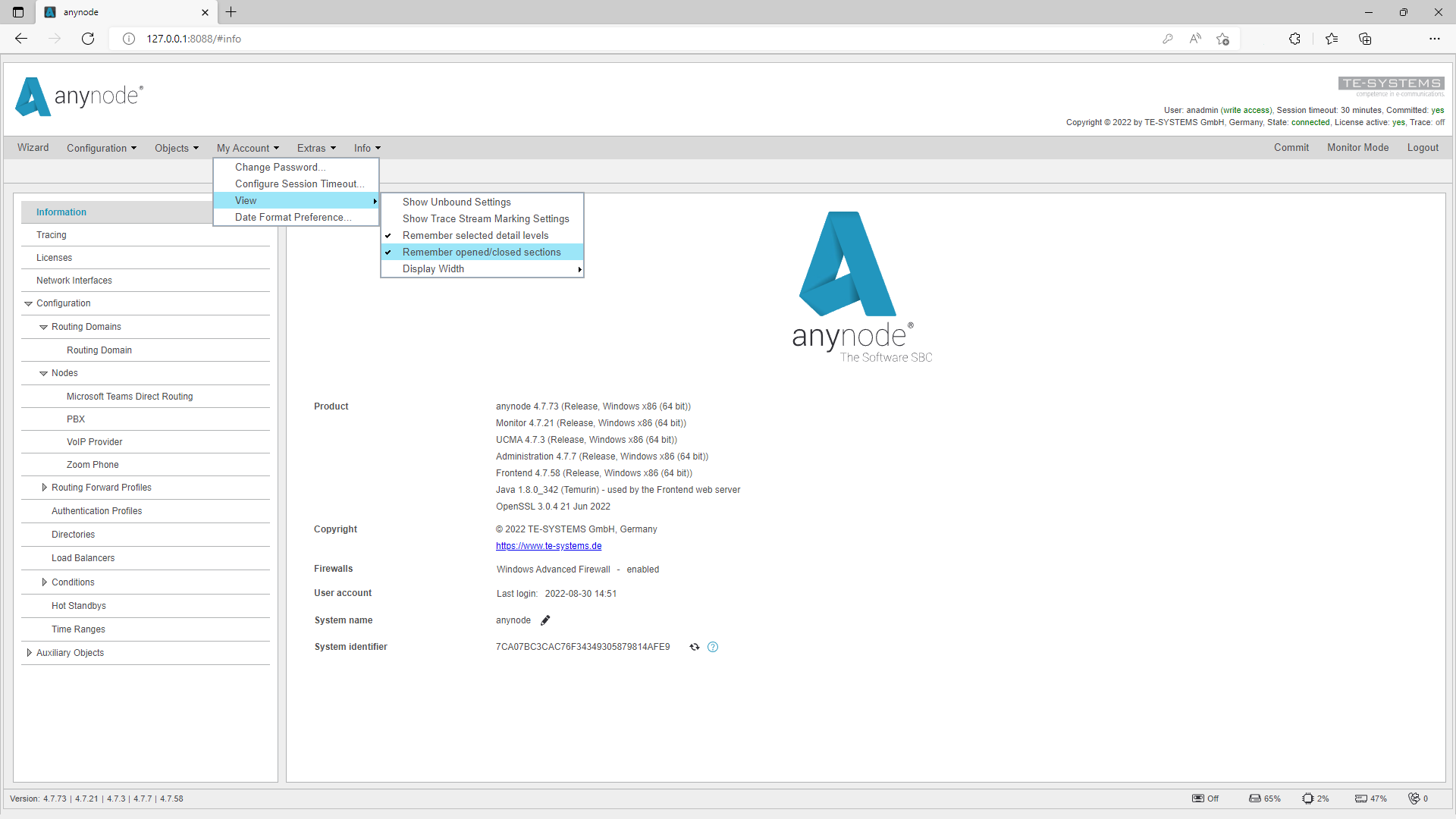This screenshot has width=1456, height=819.
Task: Collapse the Configuration tree section
Action: [x=28, y=304]
